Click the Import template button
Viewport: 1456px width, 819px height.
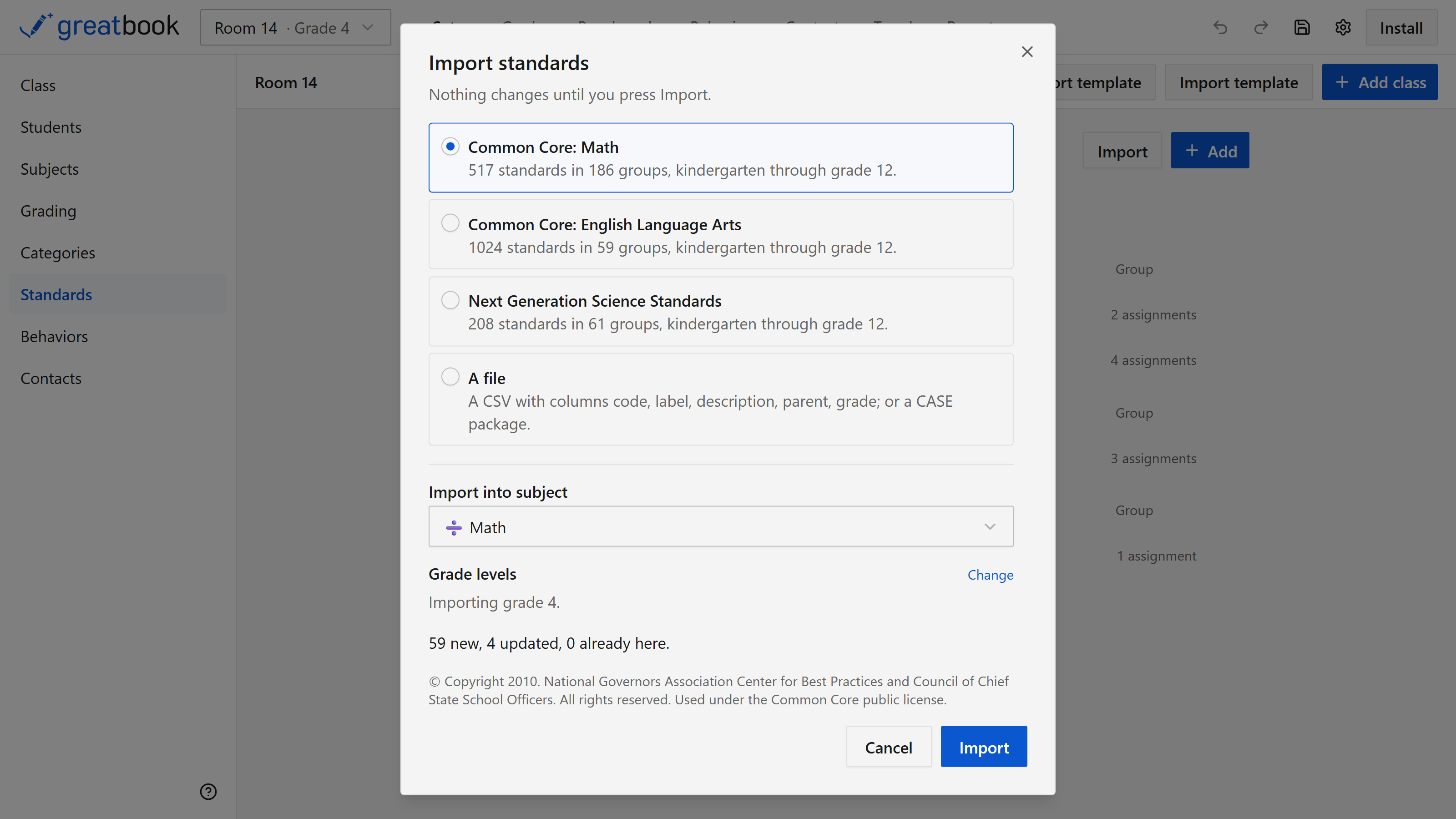1239,82
